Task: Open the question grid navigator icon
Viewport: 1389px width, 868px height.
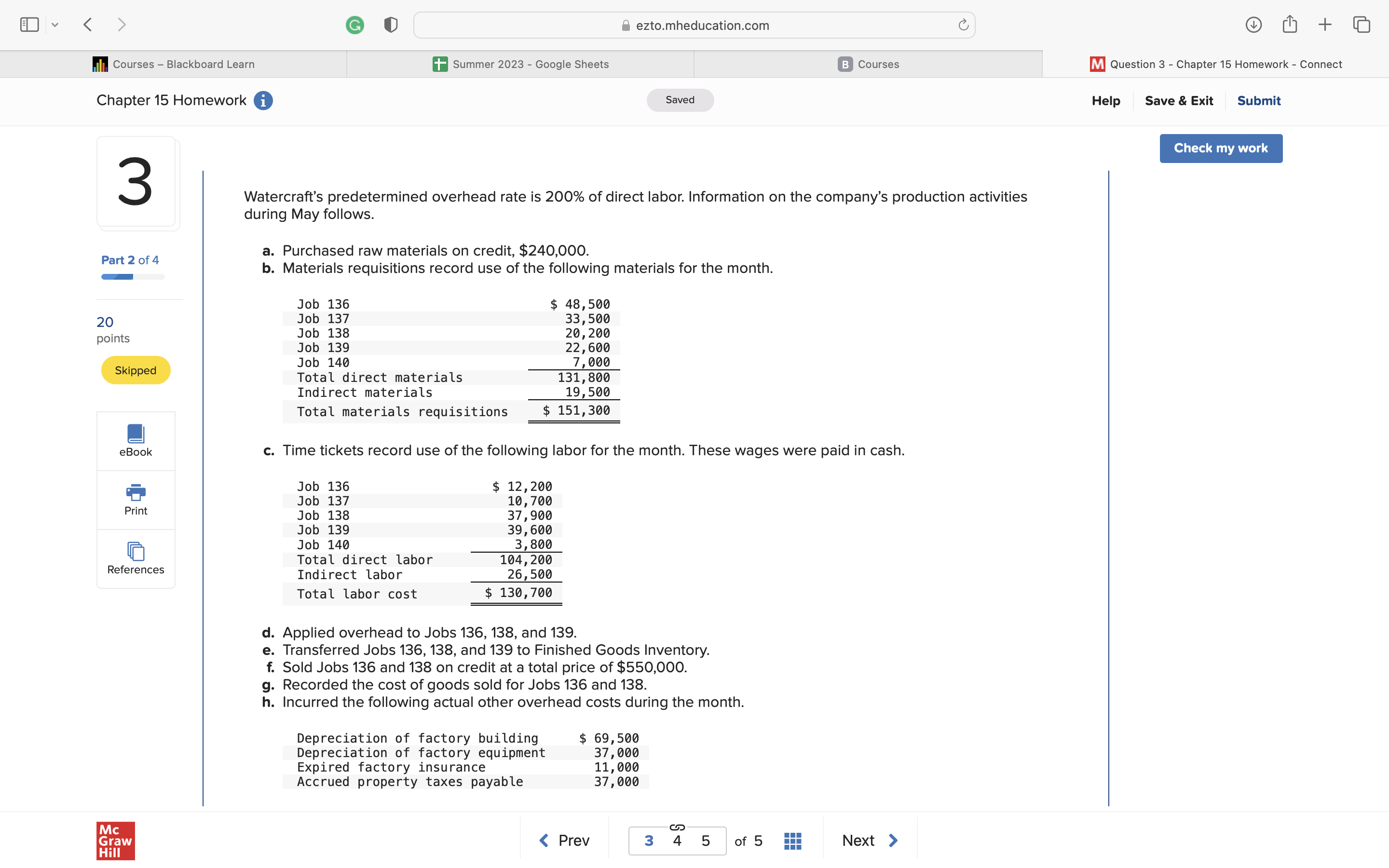Action: (792, 841)
